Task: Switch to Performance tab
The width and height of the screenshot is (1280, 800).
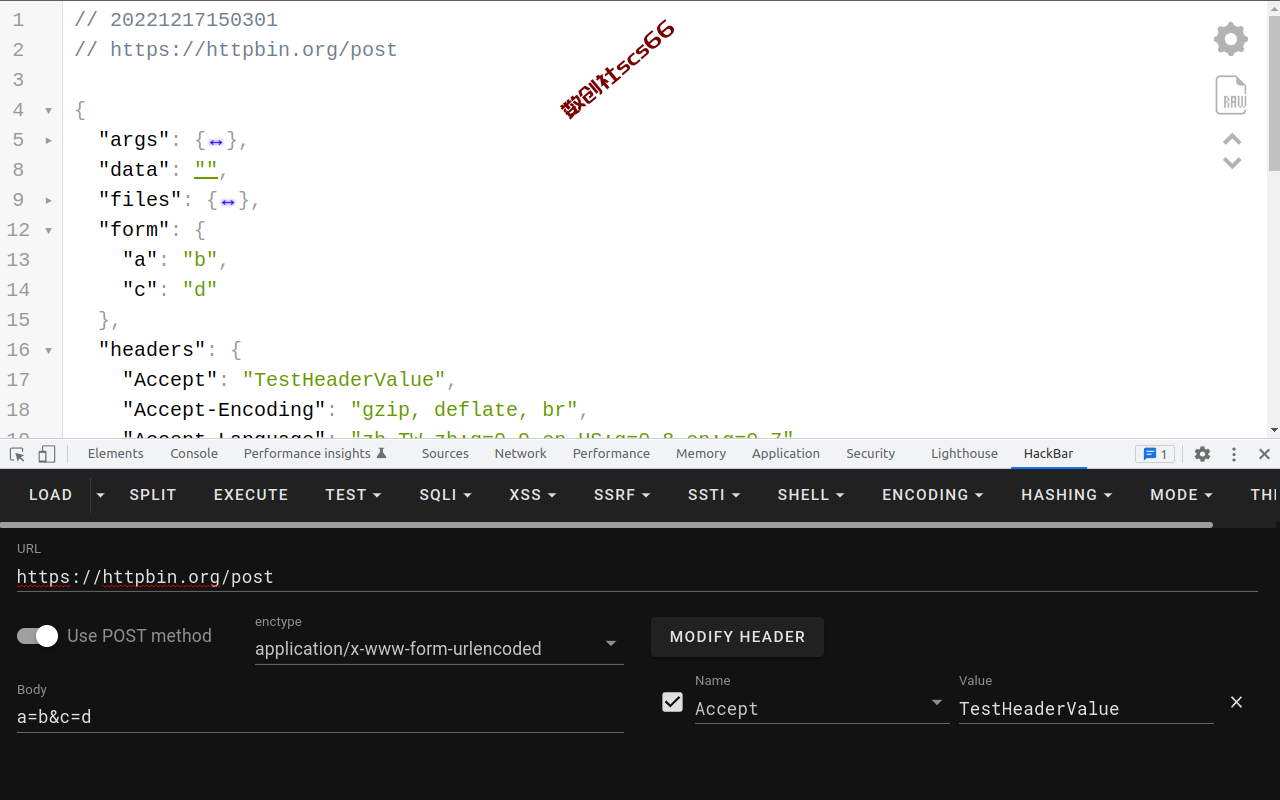Action: (611, 454)
